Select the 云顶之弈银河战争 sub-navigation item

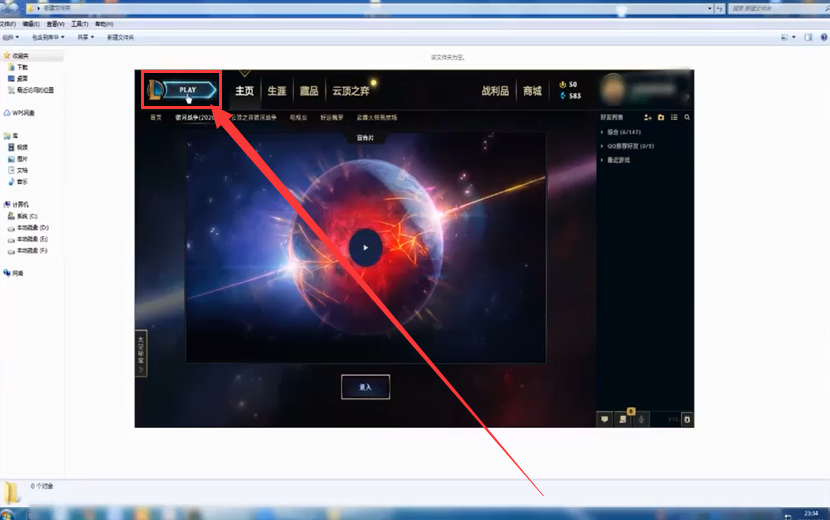point(254,118)
